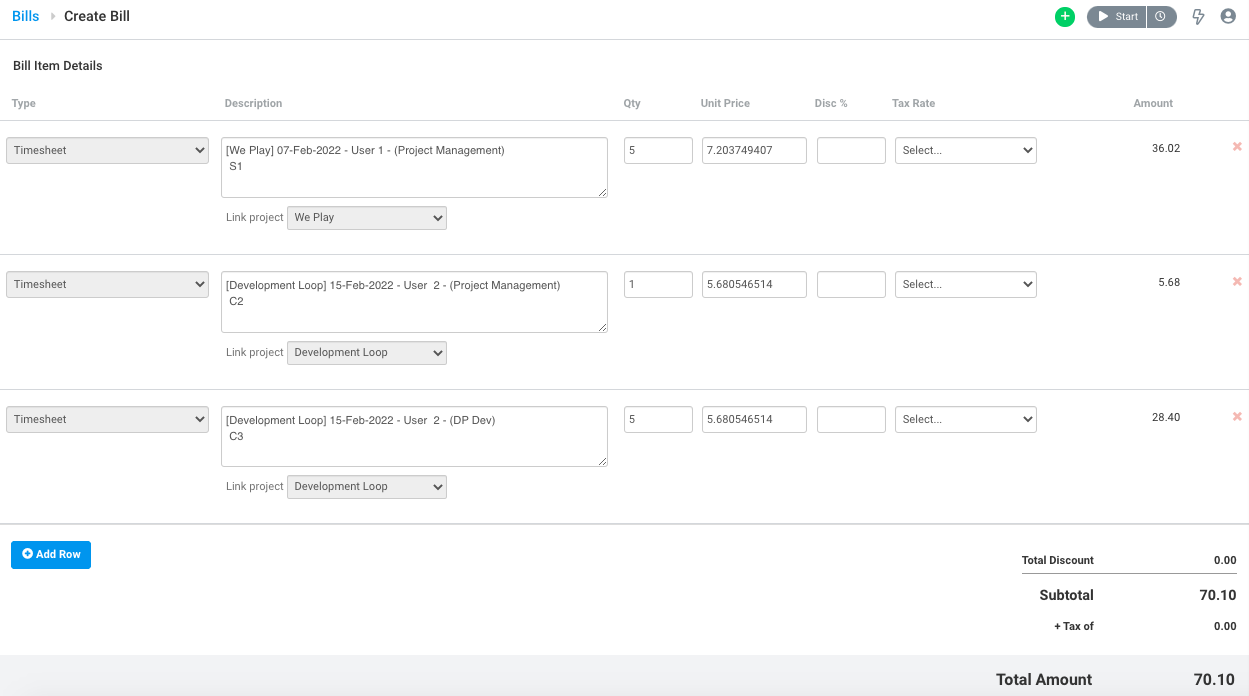Screen dimensions: 1249x696
Task: Click the amount 5.68
Action: click(x=1169, y=282)
